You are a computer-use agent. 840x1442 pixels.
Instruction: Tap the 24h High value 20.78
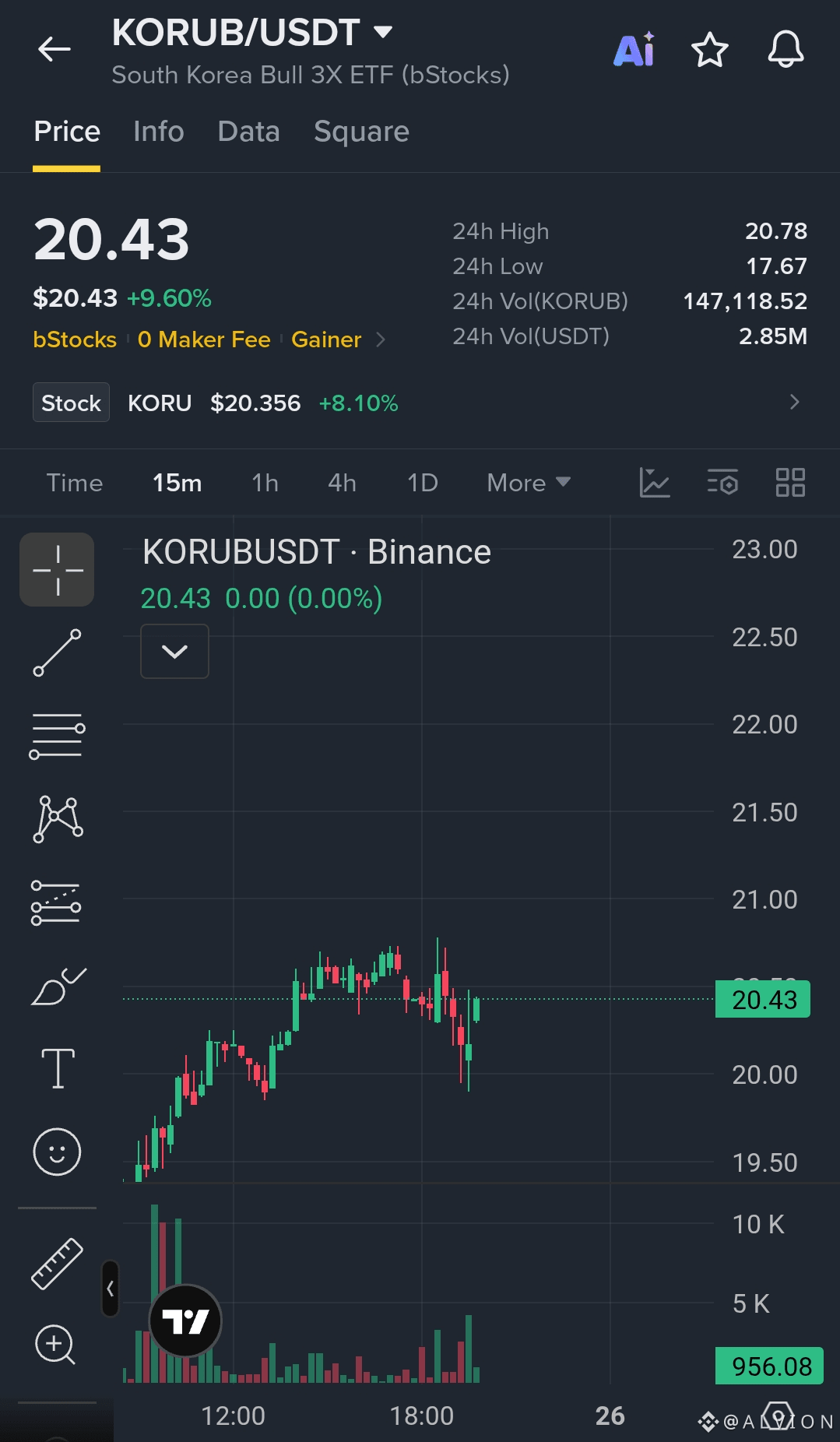click(x=776, y=231)
